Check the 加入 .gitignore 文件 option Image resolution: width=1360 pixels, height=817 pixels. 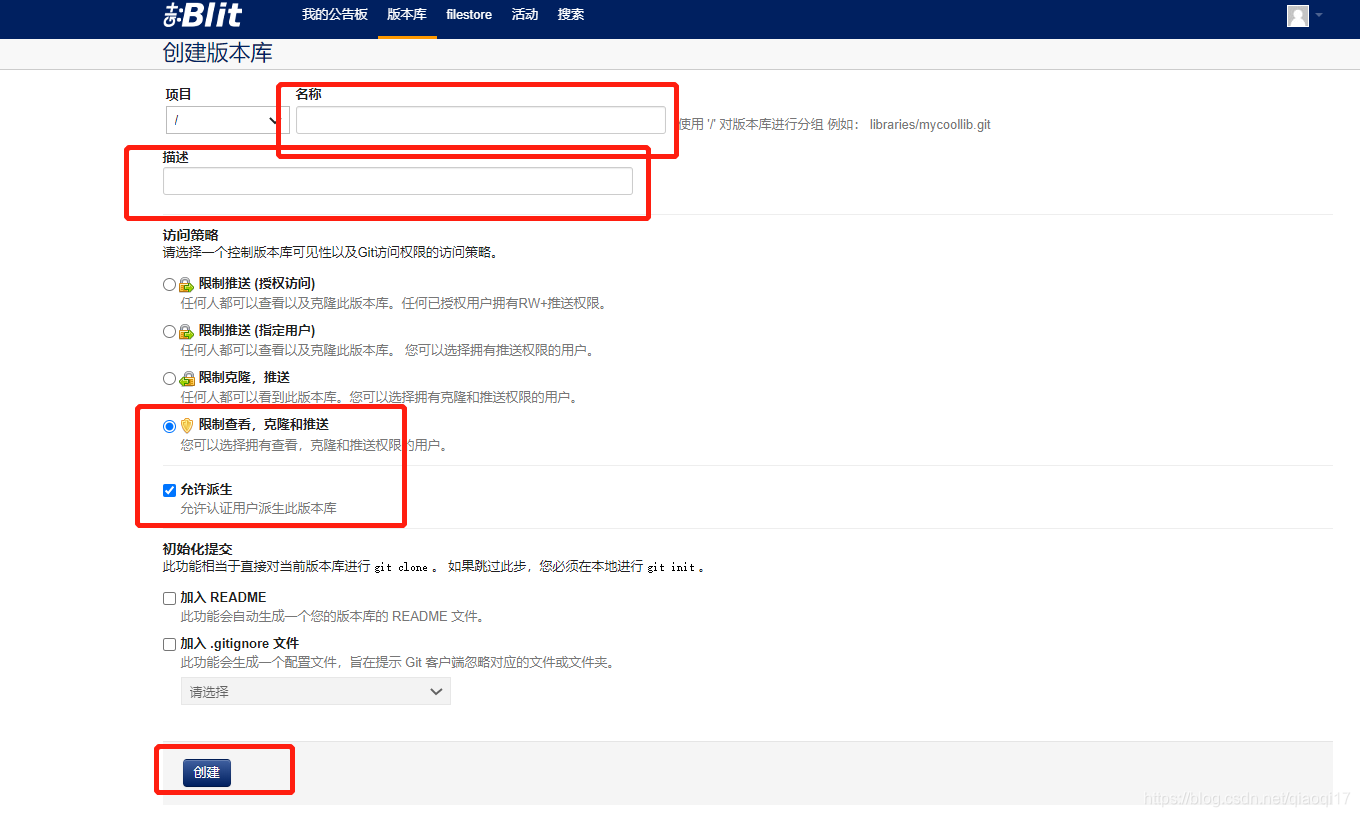pyautogui.click(x=169, y=643)
